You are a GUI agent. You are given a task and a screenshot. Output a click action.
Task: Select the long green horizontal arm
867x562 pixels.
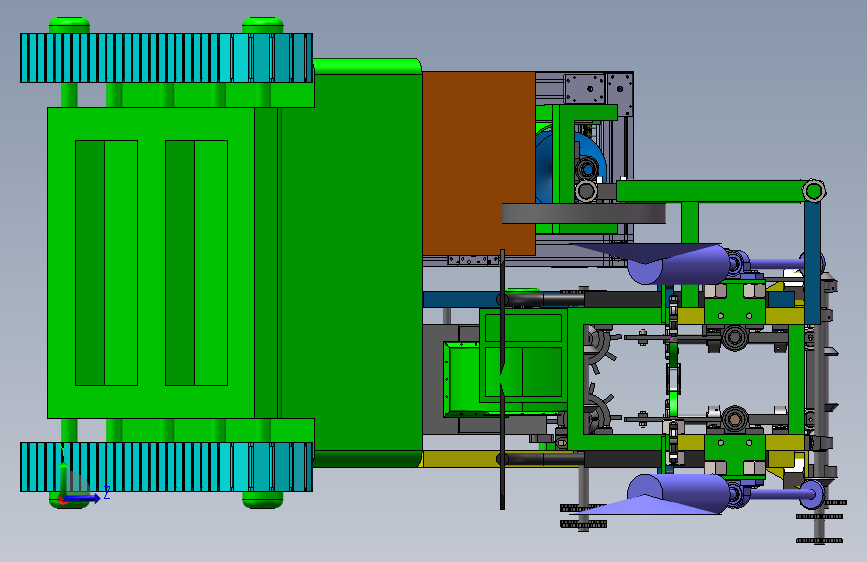[711, 191]
